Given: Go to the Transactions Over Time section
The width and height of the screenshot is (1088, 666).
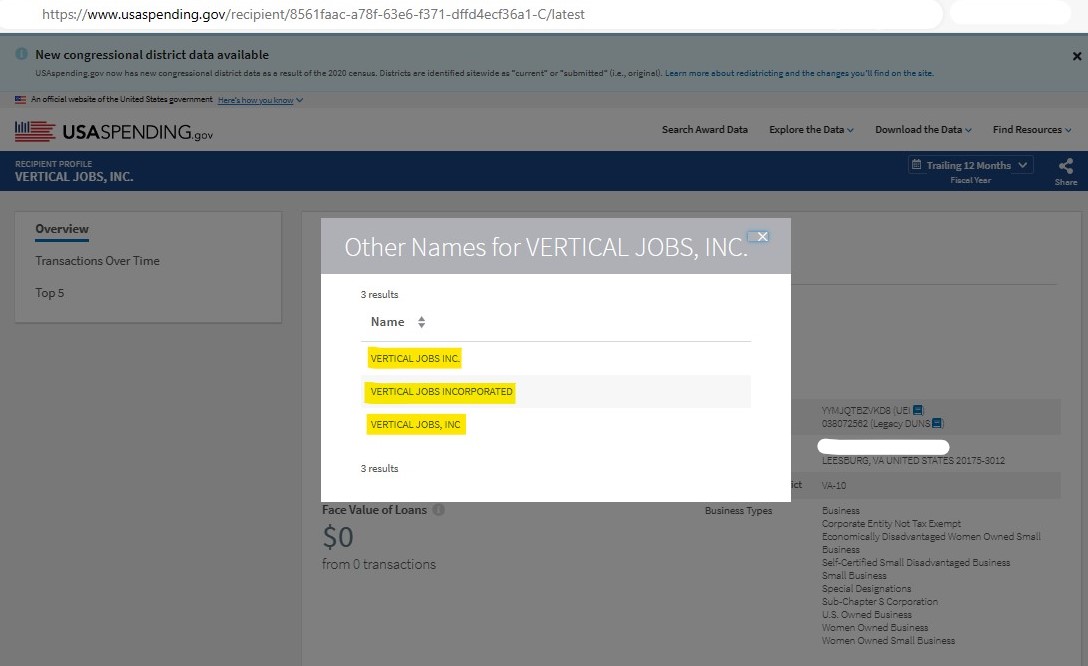Looking at the screenshot, I should 97,261.
